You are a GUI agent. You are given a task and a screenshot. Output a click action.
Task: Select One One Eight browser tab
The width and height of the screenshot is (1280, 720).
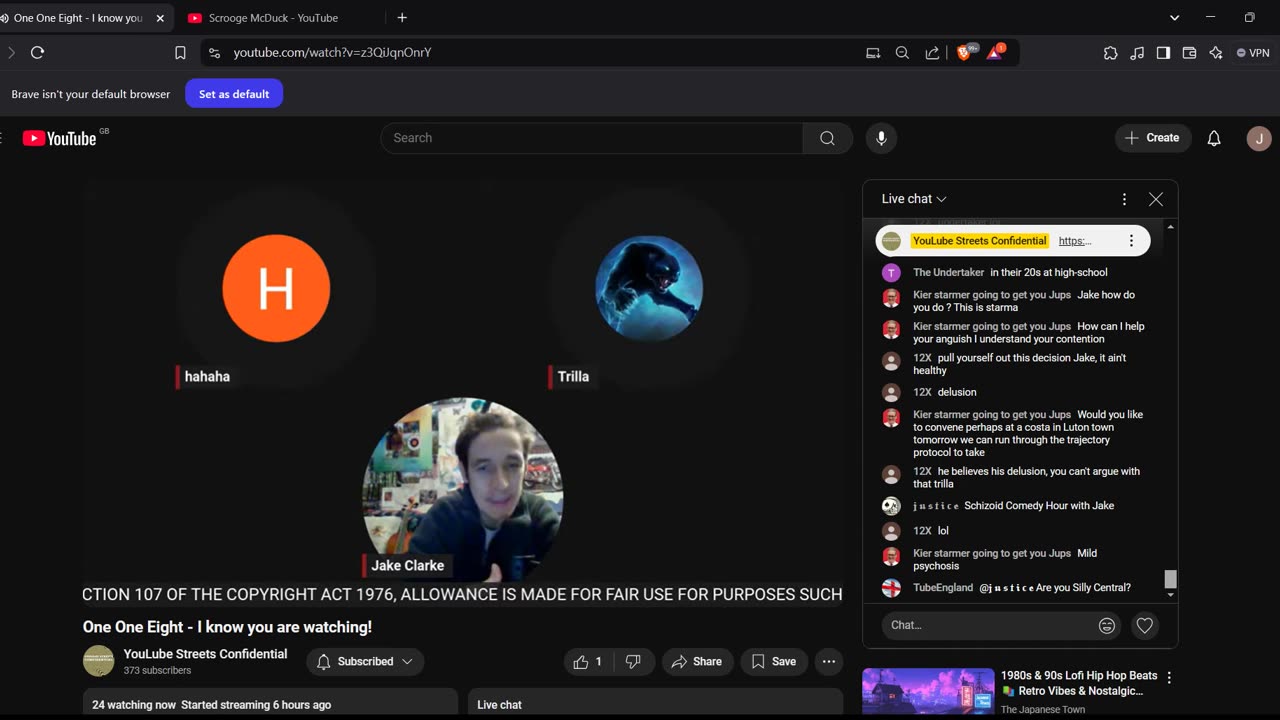point(77,18)
